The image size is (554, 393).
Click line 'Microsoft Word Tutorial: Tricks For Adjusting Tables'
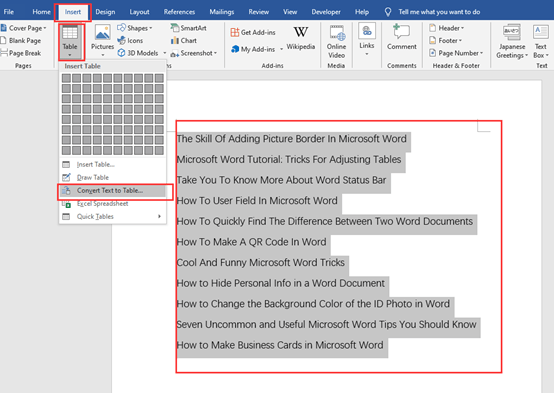click(x=289, y=159)
